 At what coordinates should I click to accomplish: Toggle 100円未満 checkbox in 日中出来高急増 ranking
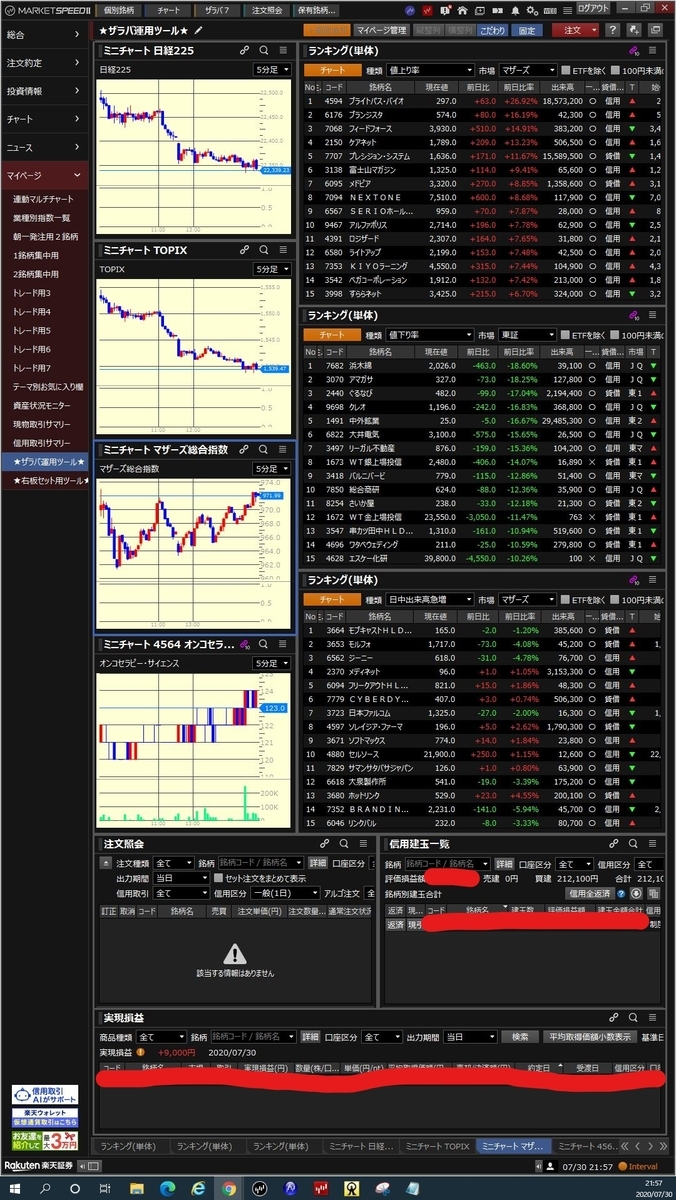tap(616, 599)
